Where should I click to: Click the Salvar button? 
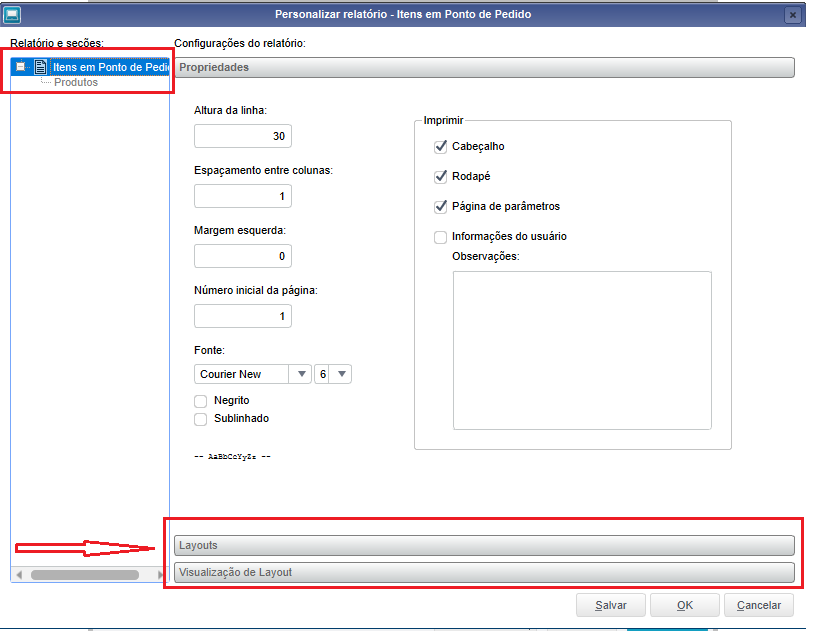click(611, 605)
